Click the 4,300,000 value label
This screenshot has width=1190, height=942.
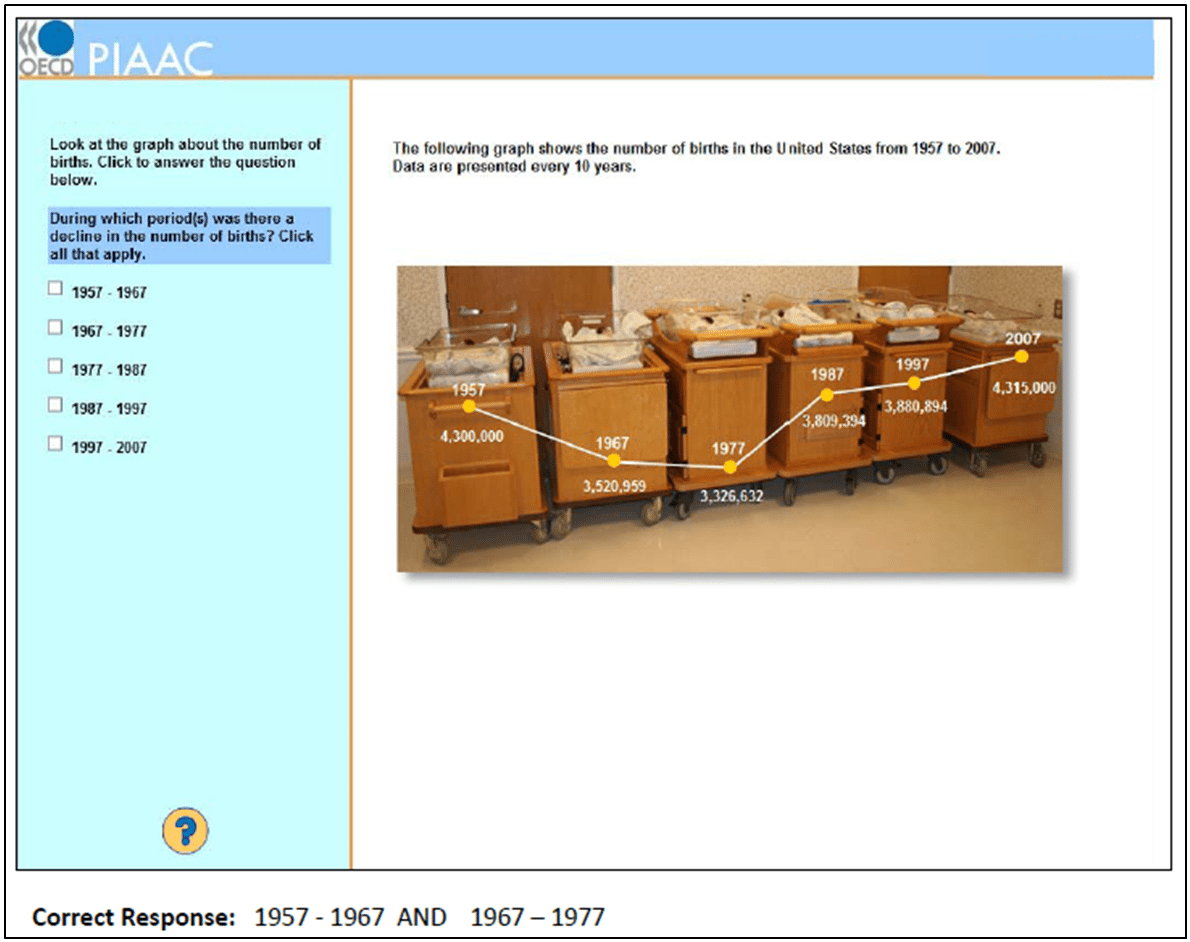point(471,436)
